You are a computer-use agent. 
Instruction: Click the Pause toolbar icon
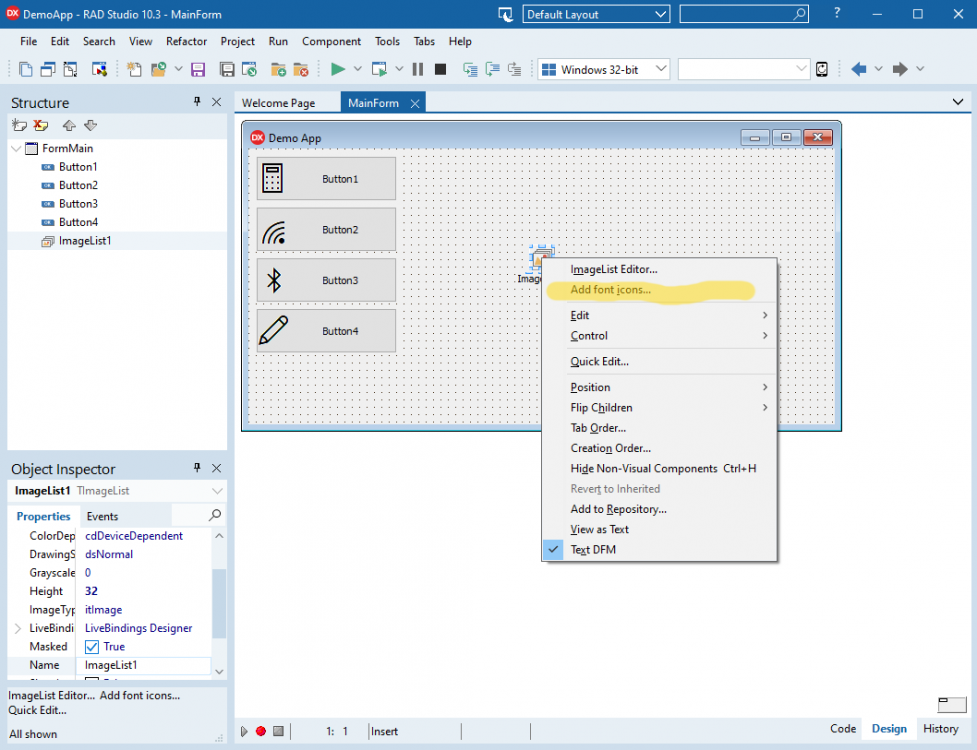(417, 69)
